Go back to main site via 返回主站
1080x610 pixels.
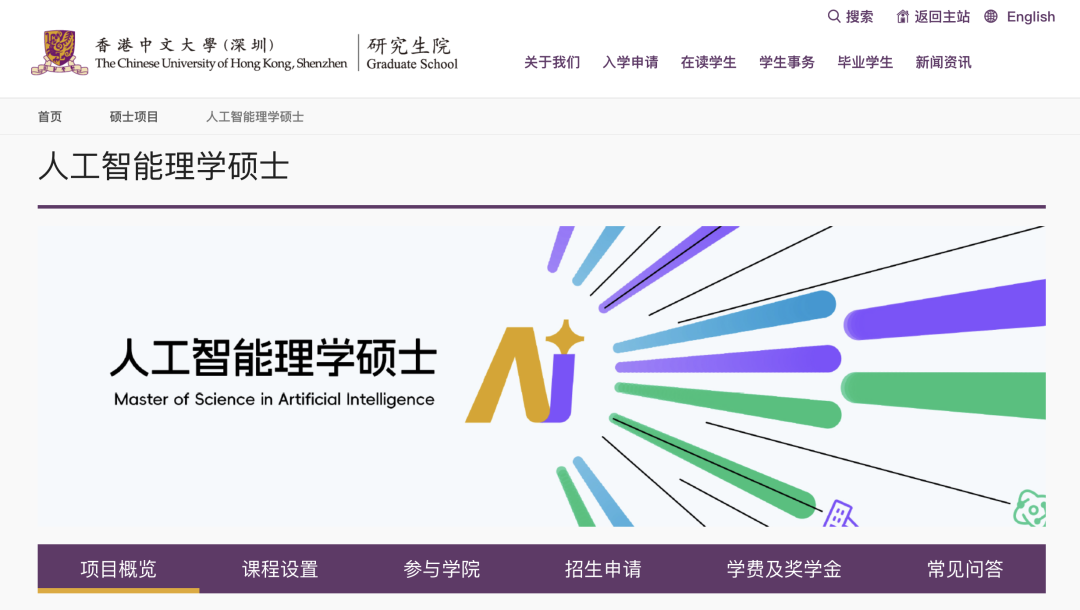(x=942, y=17)
